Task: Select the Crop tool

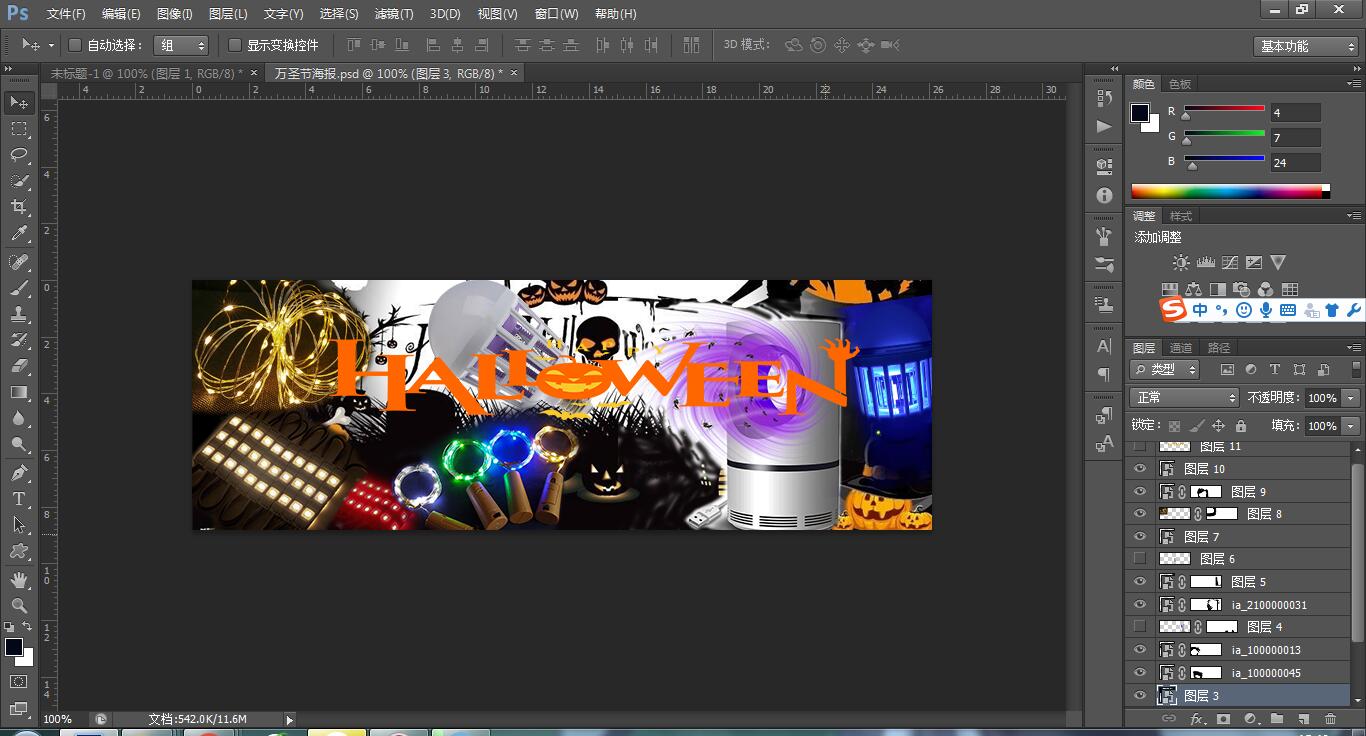Action: pos(18,207)
